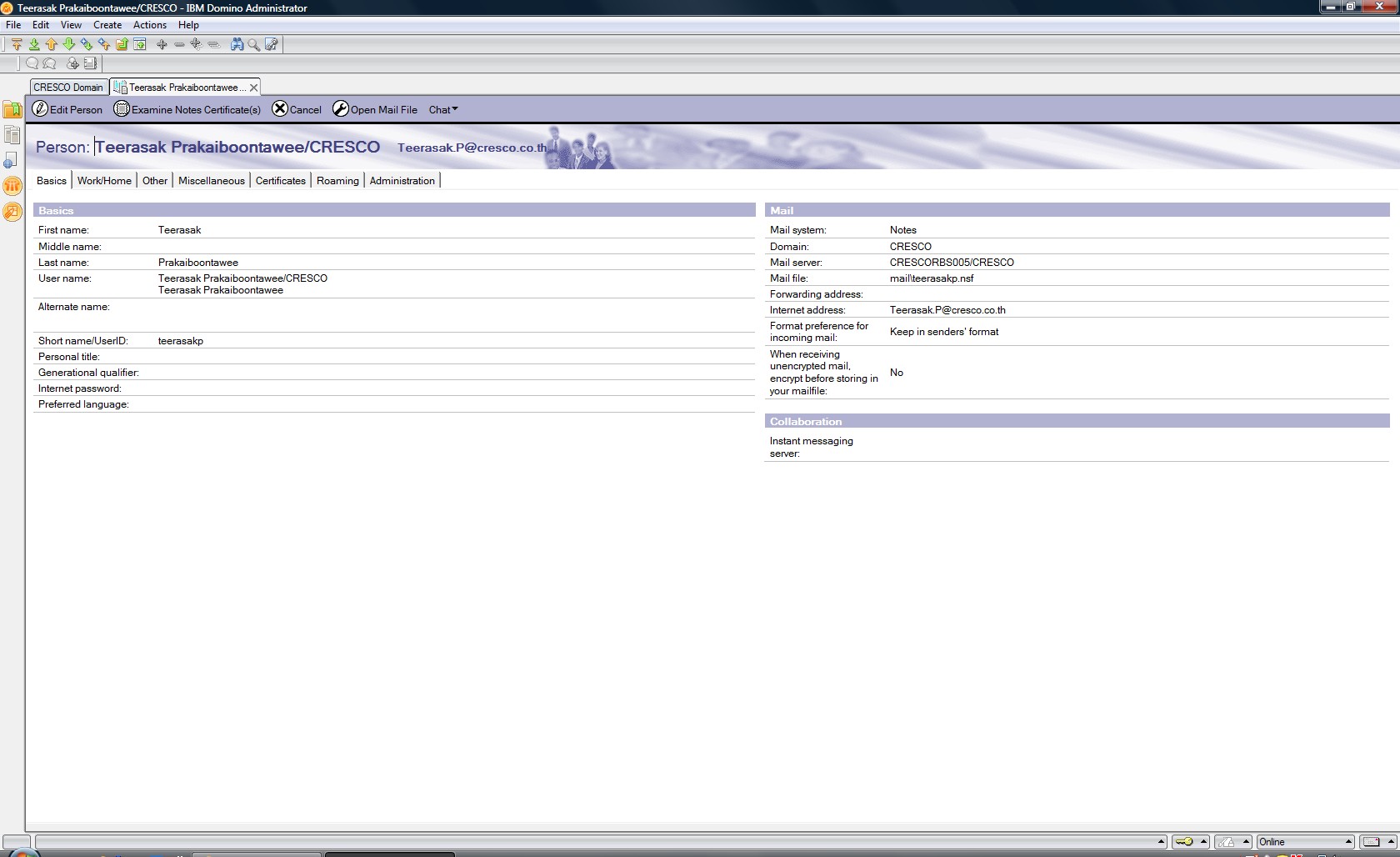Click the single minus collapse toolbar icon
Screen dimensions: 1400x857
pos(179,44)
